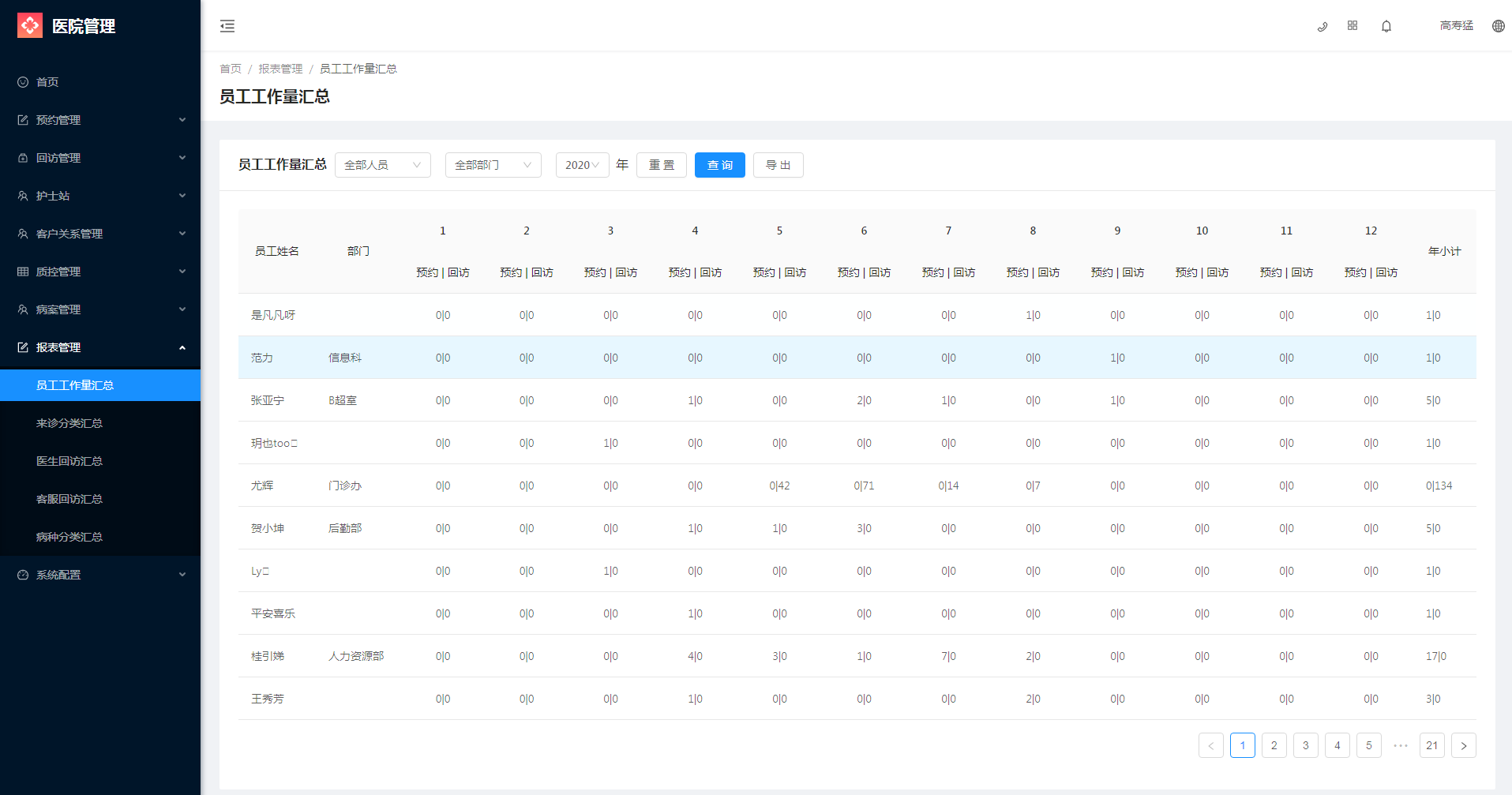Click the 病案管理 icon in the sidebar
Screen dimensions: 1512x795
tap(23, 309)
